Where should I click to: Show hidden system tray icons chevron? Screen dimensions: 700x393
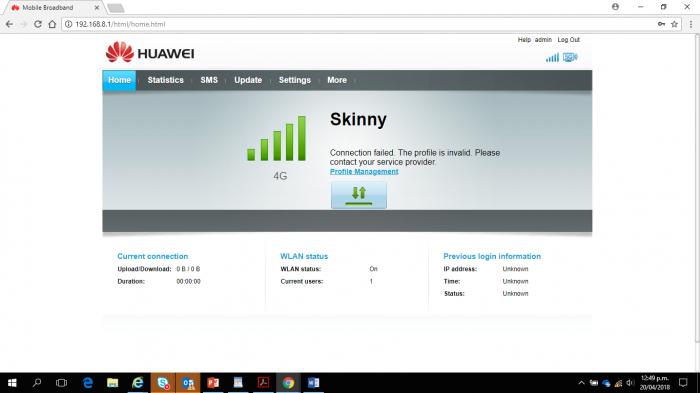point(581,383)
